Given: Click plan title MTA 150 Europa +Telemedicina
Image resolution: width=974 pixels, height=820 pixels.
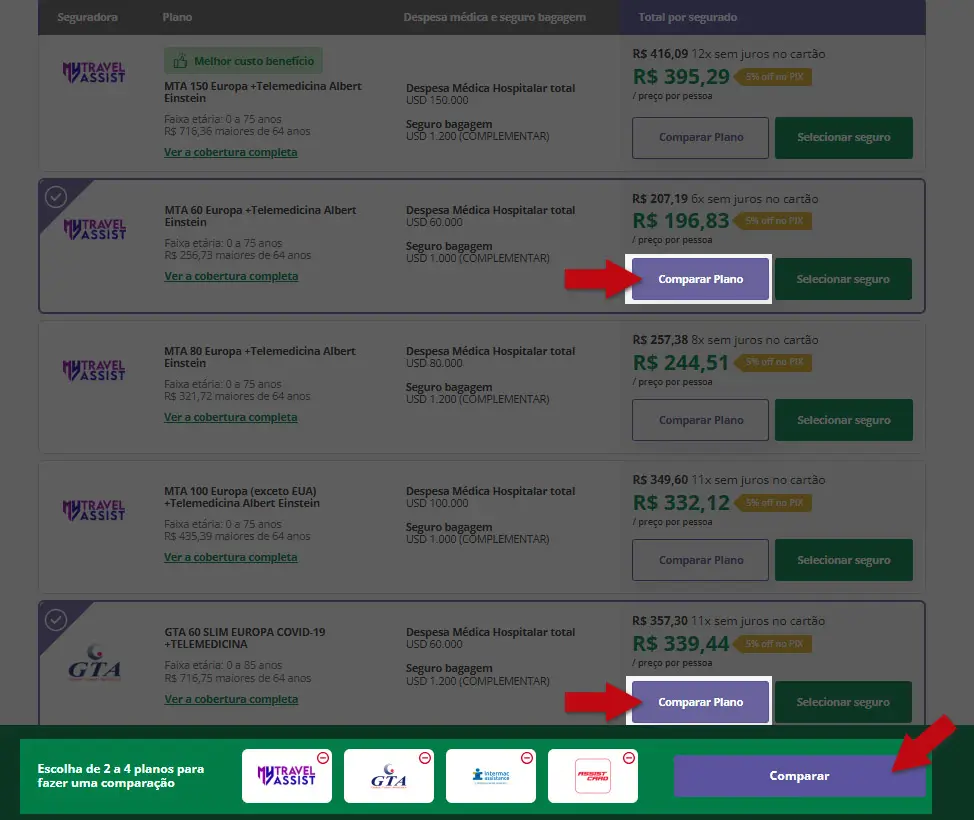Looking at the screenshot, I should [x=263, y=92].
